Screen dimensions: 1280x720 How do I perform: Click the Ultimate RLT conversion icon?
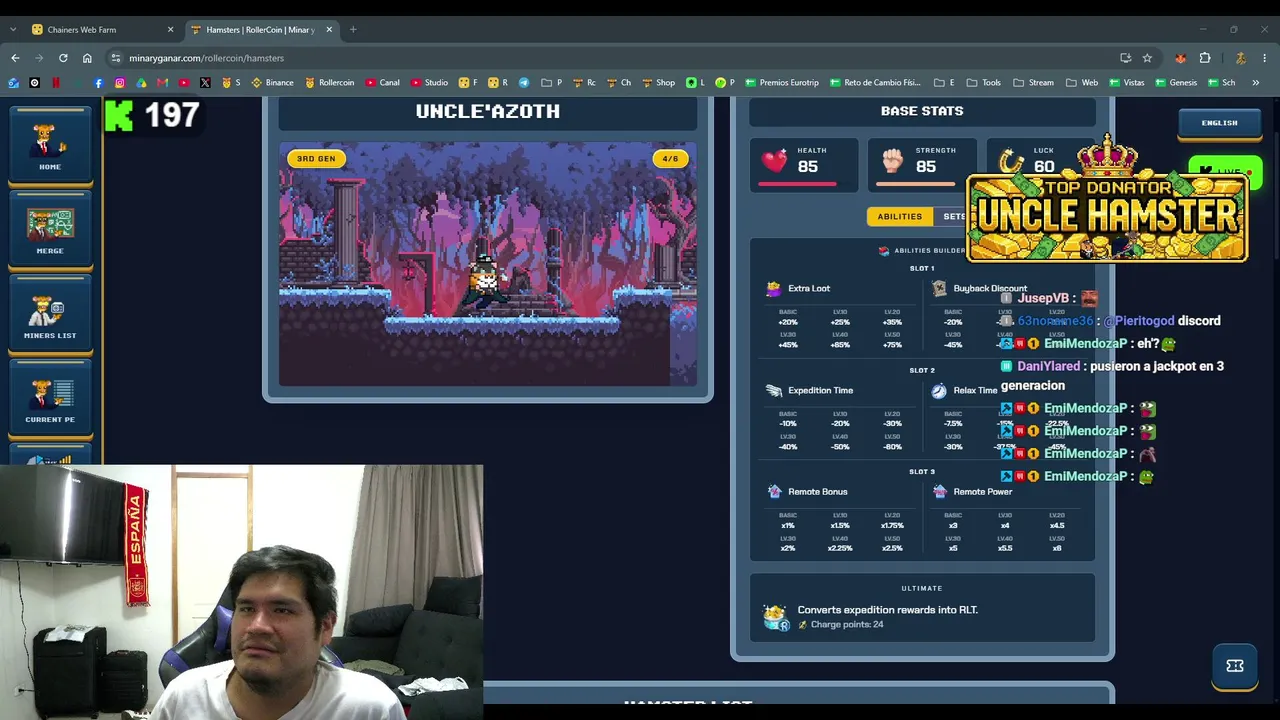coord(776,617)
